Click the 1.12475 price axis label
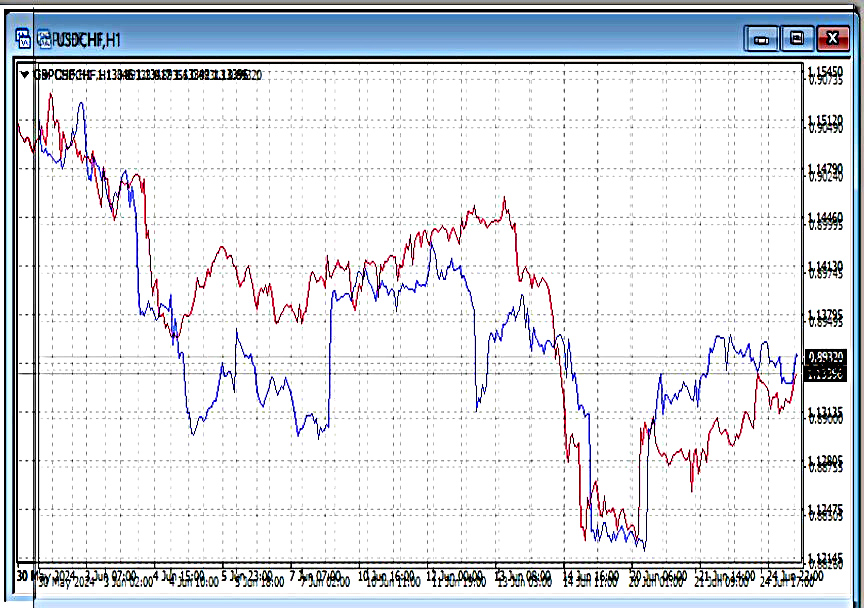Image resolution: width=864 pixels, height=608 pixels. click(825, 509)
